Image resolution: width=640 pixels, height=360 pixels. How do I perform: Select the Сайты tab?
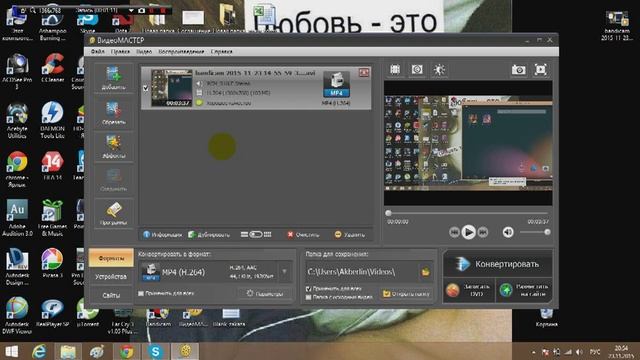click(x=111, y=295)
